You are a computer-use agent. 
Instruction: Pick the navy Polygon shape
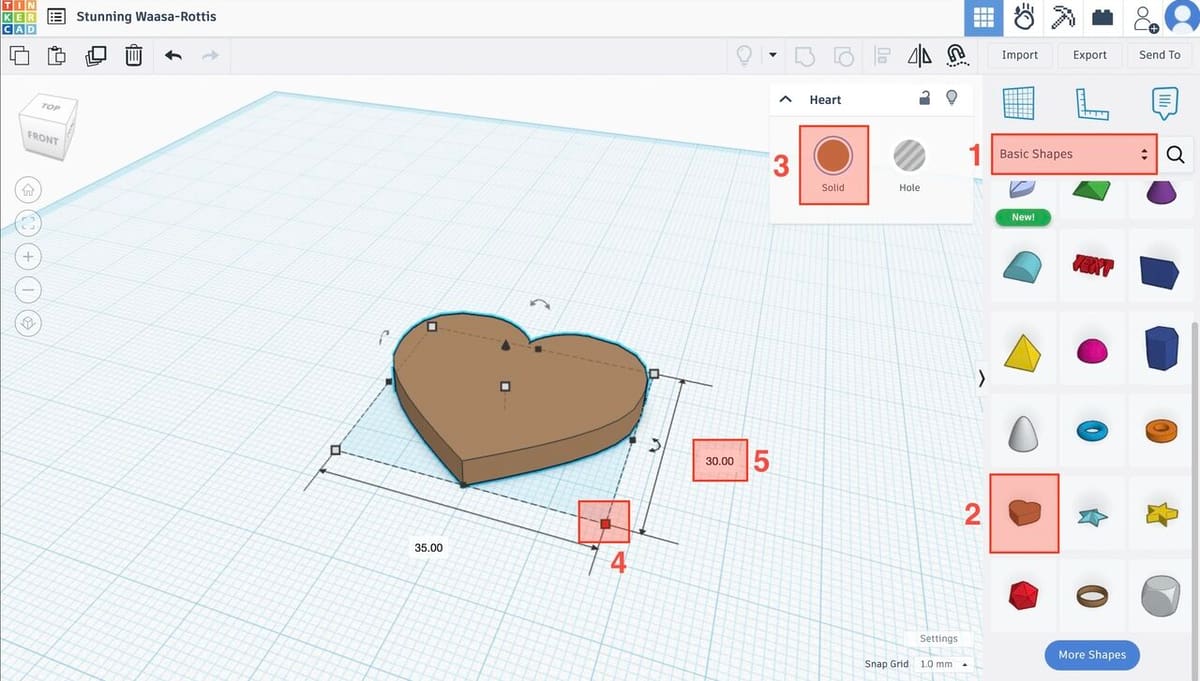pyautogui.click(x=1160, y=349)
